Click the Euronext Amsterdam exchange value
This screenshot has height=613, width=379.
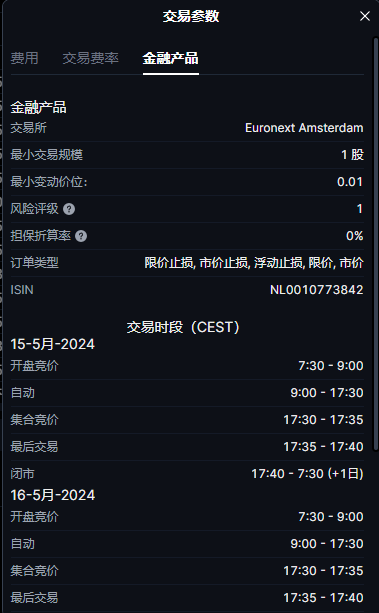coord(304,128)
